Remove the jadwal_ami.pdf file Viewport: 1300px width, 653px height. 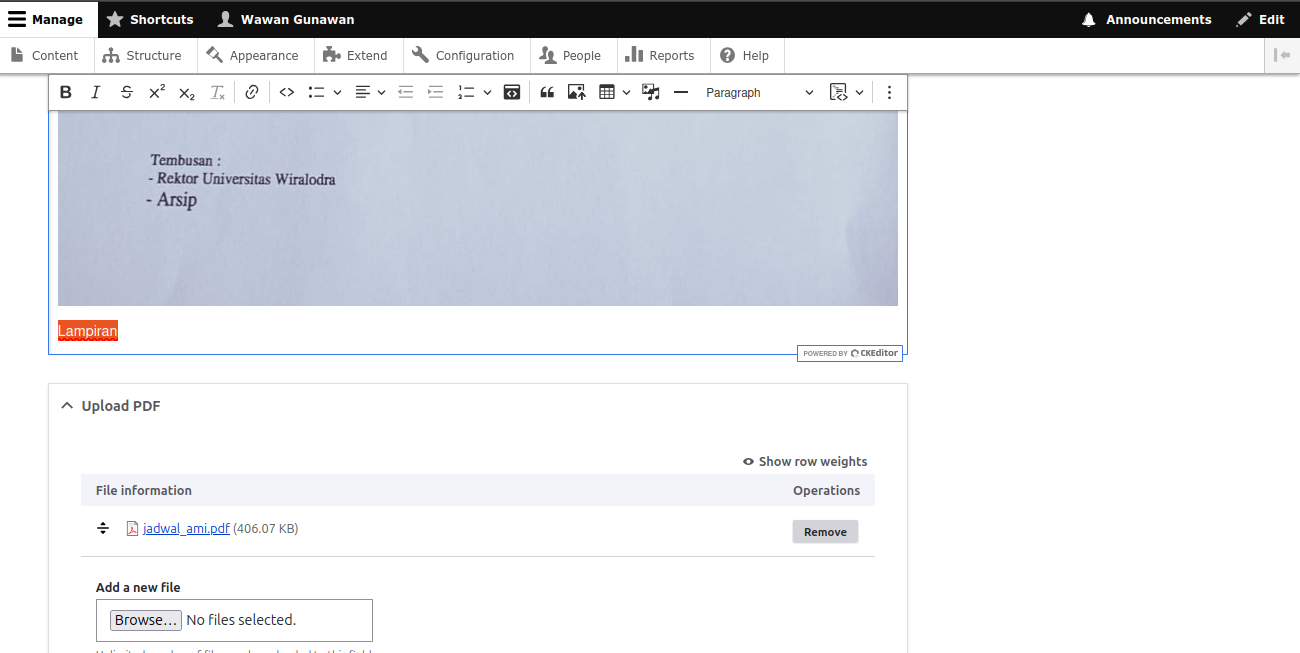pos(825,532)
